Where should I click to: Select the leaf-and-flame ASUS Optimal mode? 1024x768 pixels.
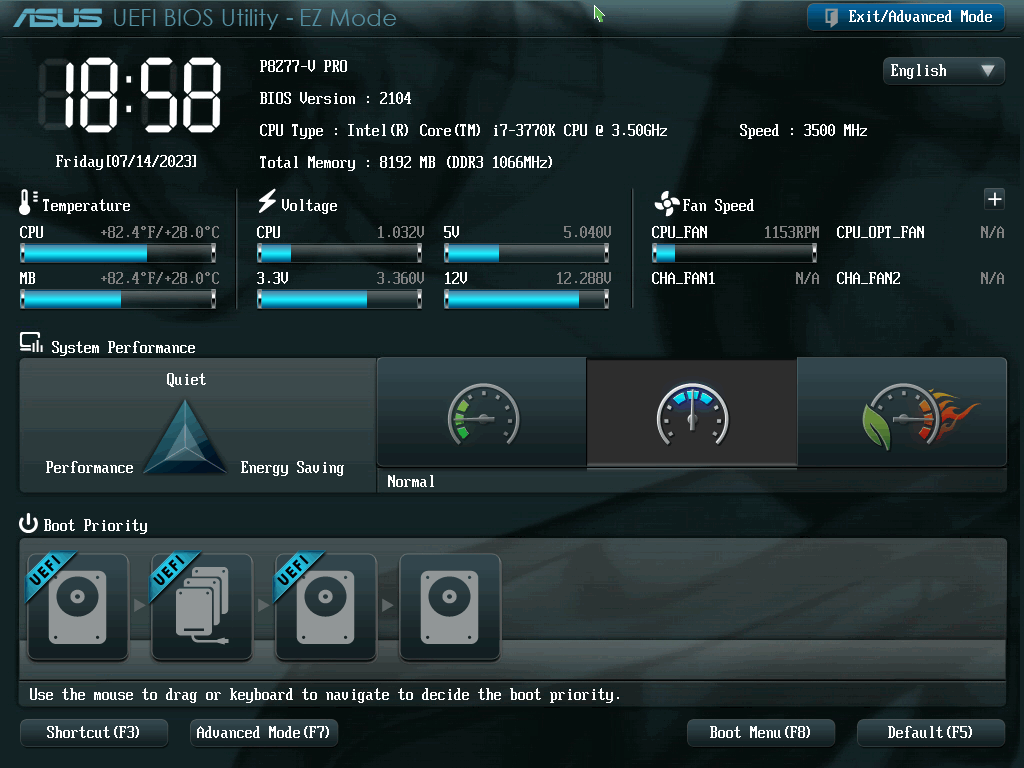(903, 413)
